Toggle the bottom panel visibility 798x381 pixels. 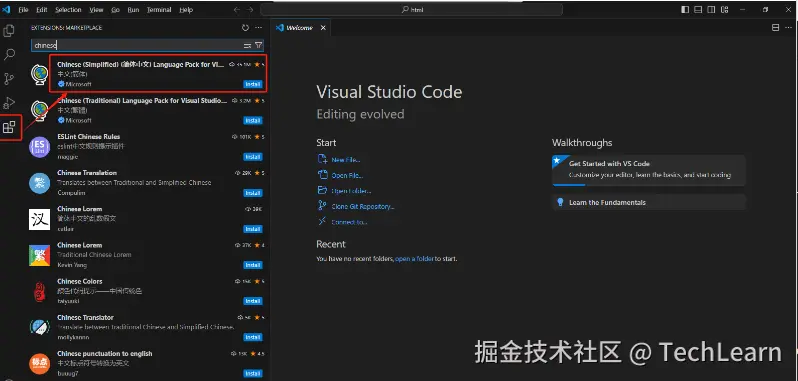point(698,10)
